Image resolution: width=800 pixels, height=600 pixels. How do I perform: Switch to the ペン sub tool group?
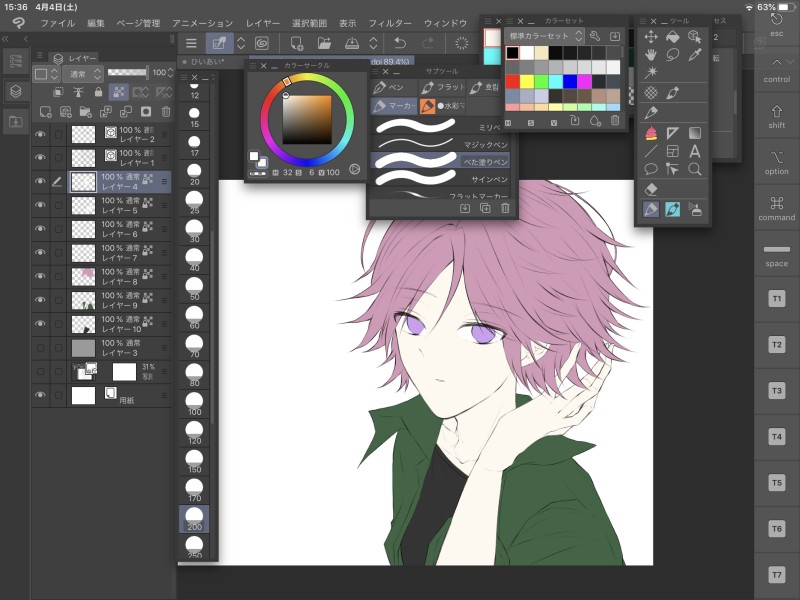(x=390, y=88)
